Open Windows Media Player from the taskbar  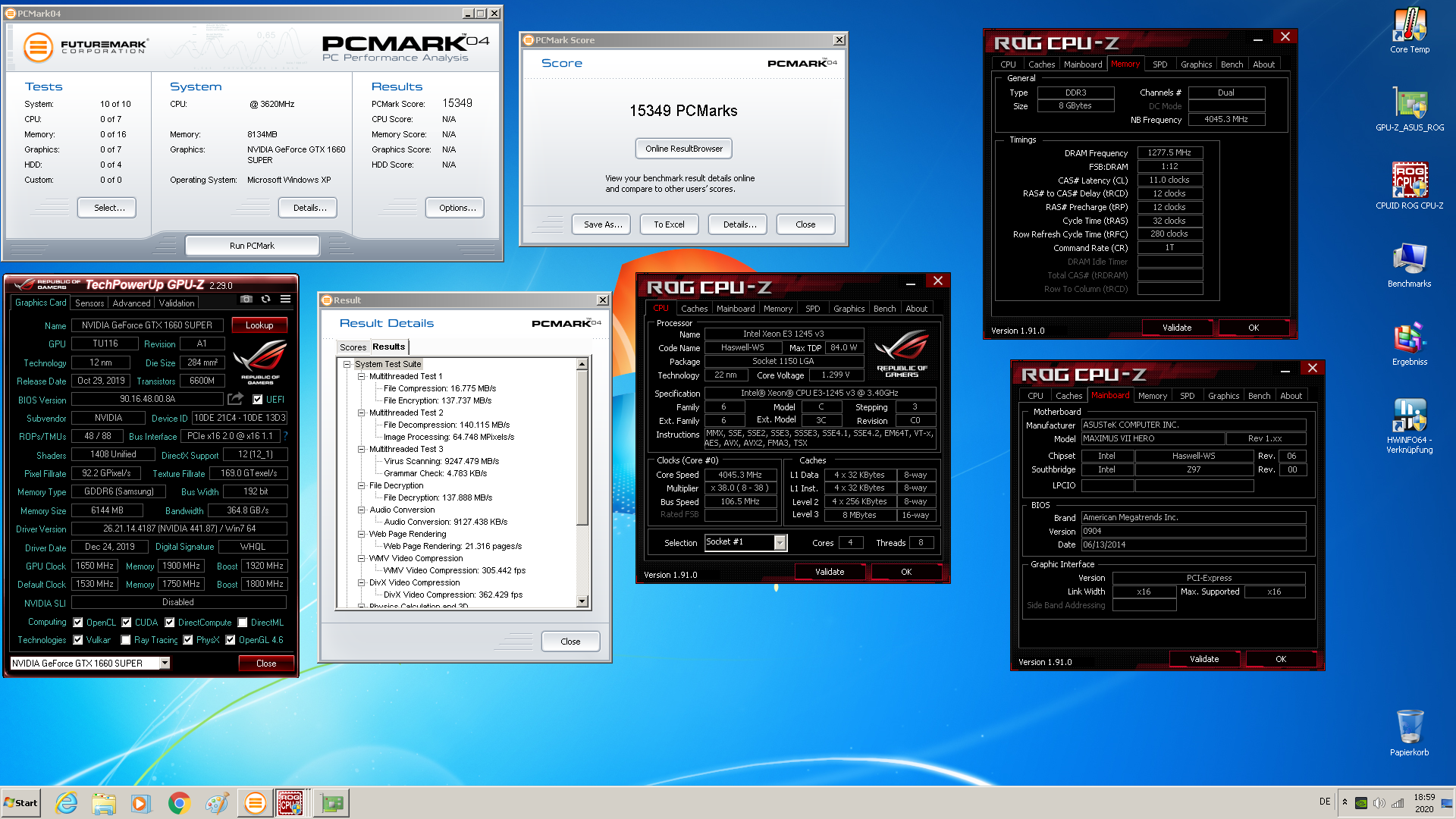tap(141, 803)
